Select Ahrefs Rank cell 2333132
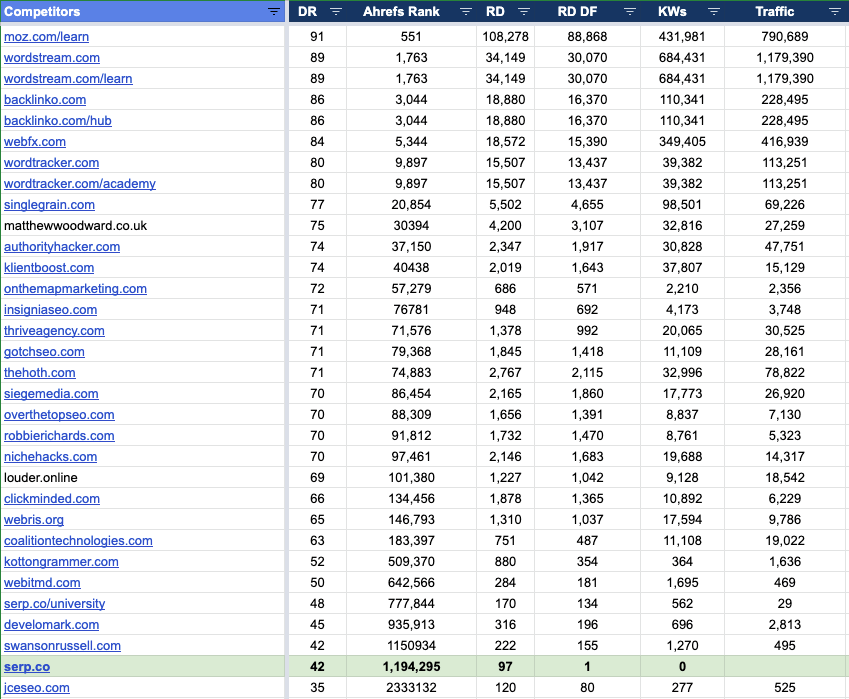 click(412, 688)
